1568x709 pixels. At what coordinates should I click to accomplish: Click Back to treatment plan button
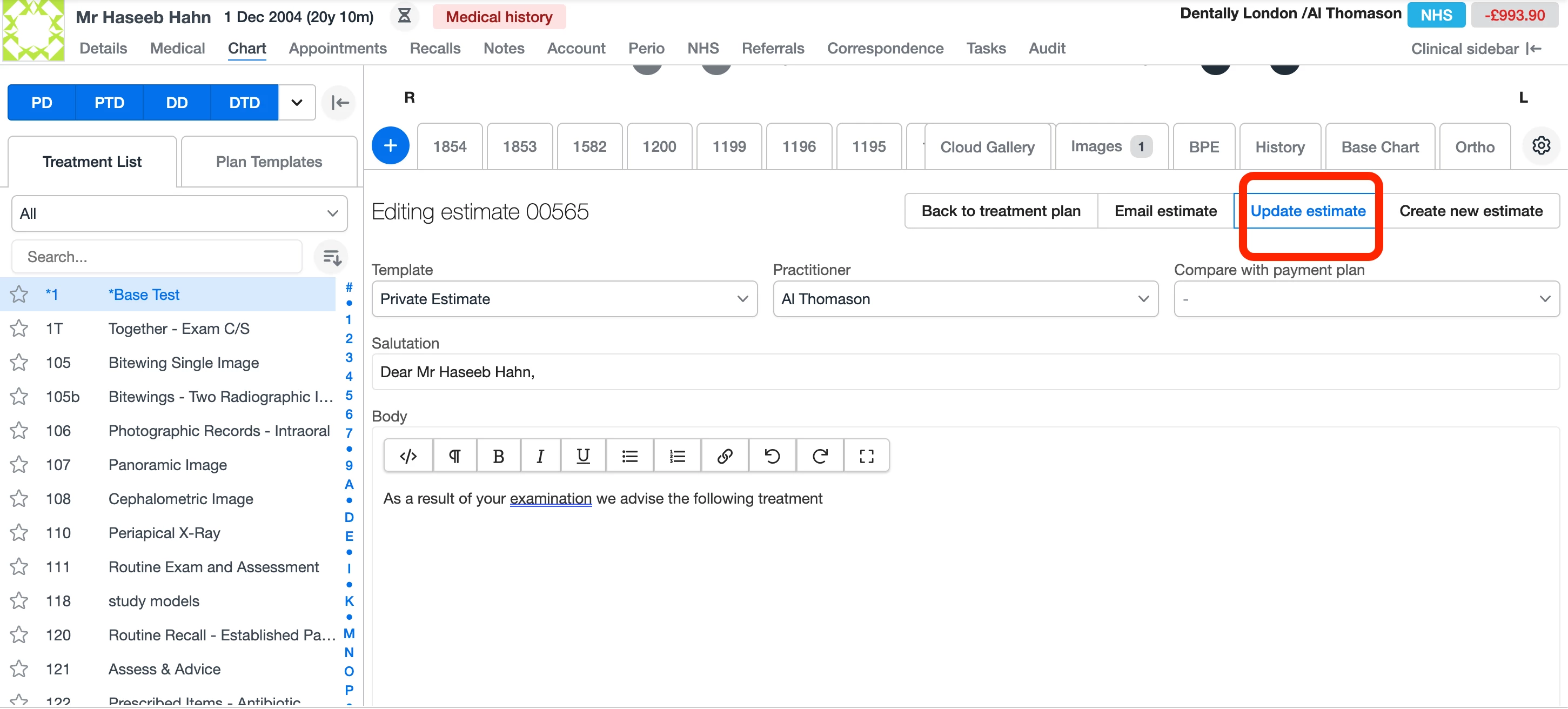pyautogui.click(x=1001, y=211)
